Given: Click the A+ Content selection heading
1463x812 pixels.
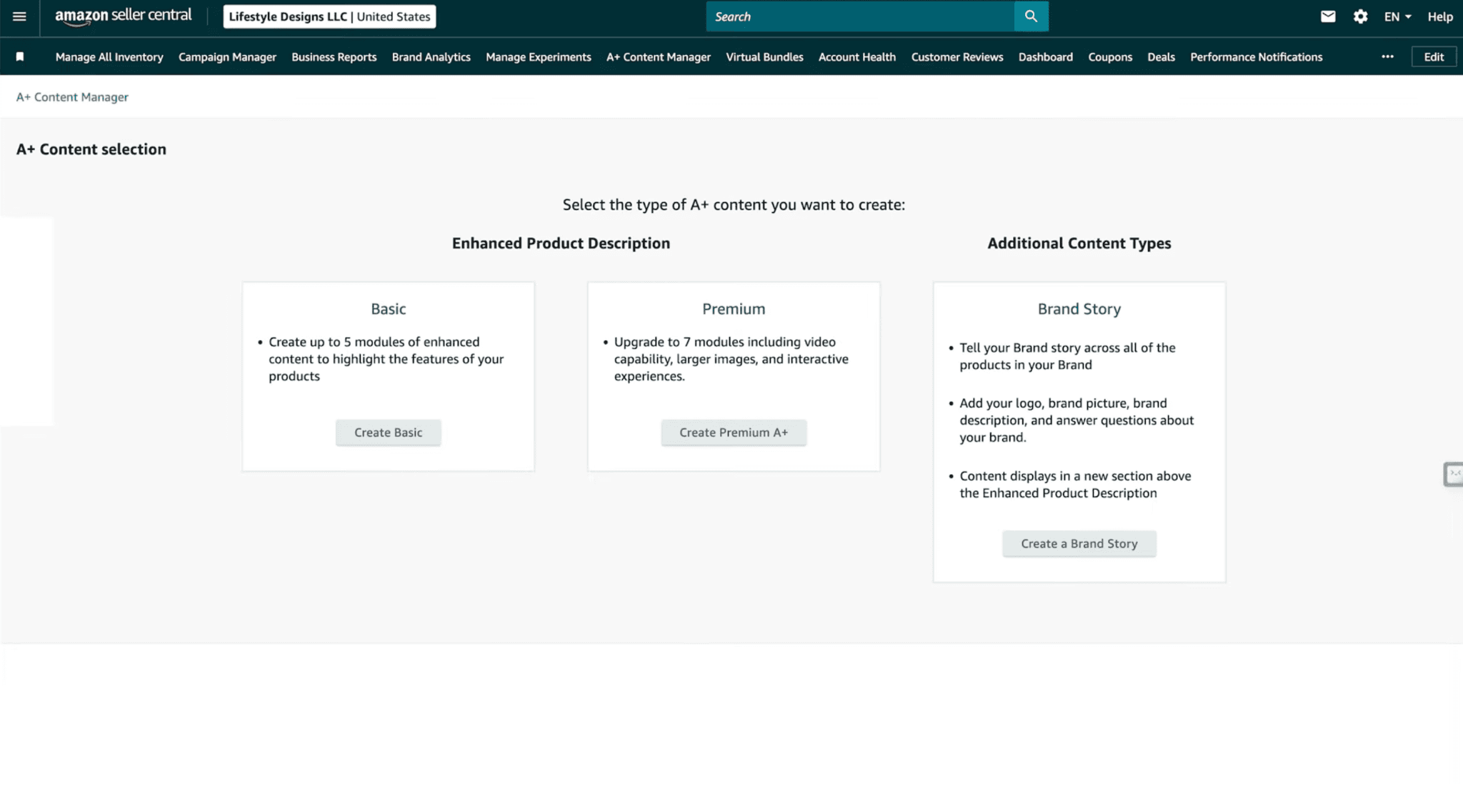Looking at the screenshot, I should tap(91, 149).
